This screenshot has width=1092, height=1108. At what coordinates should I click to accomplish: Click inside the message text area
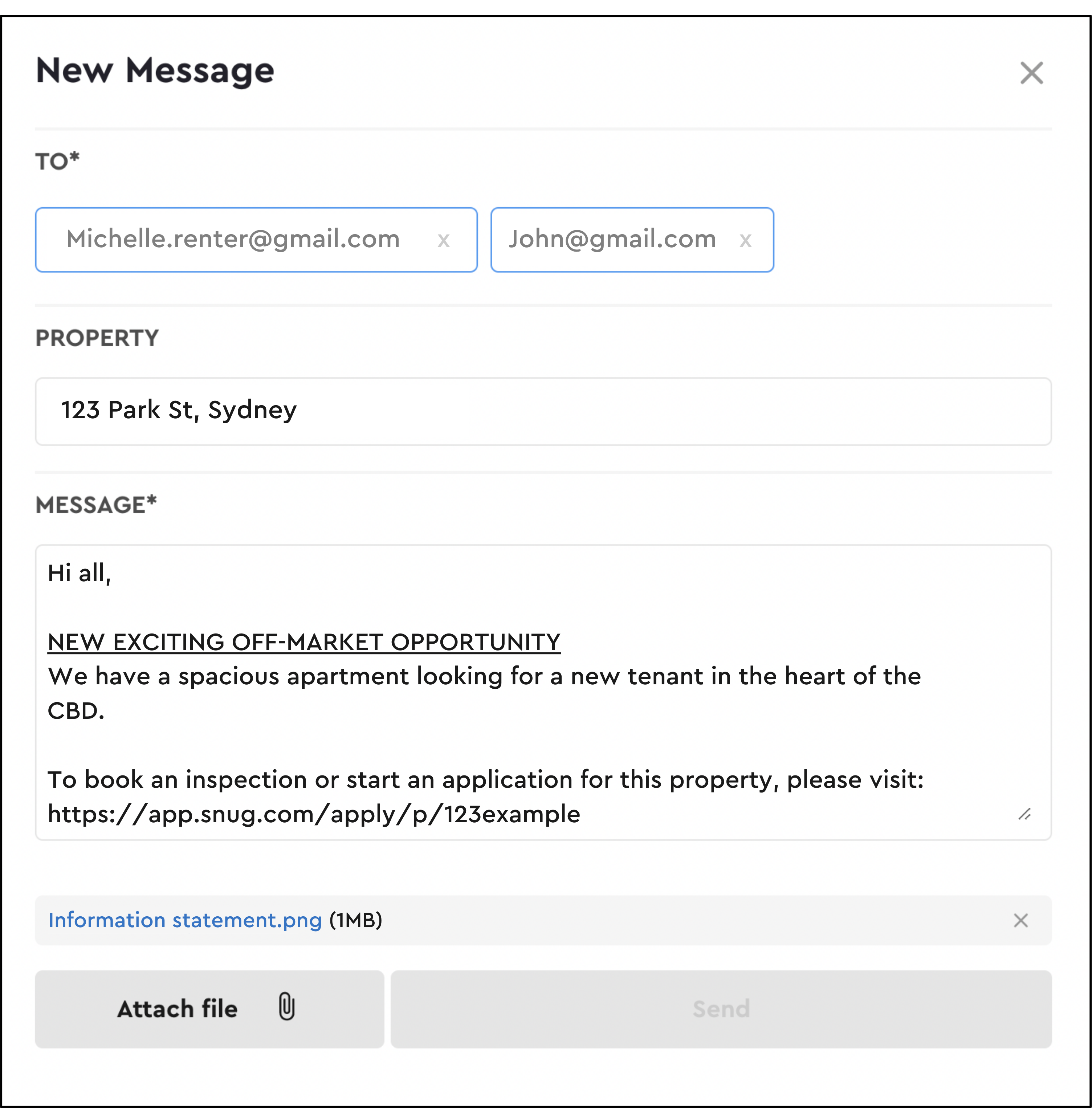543,692
